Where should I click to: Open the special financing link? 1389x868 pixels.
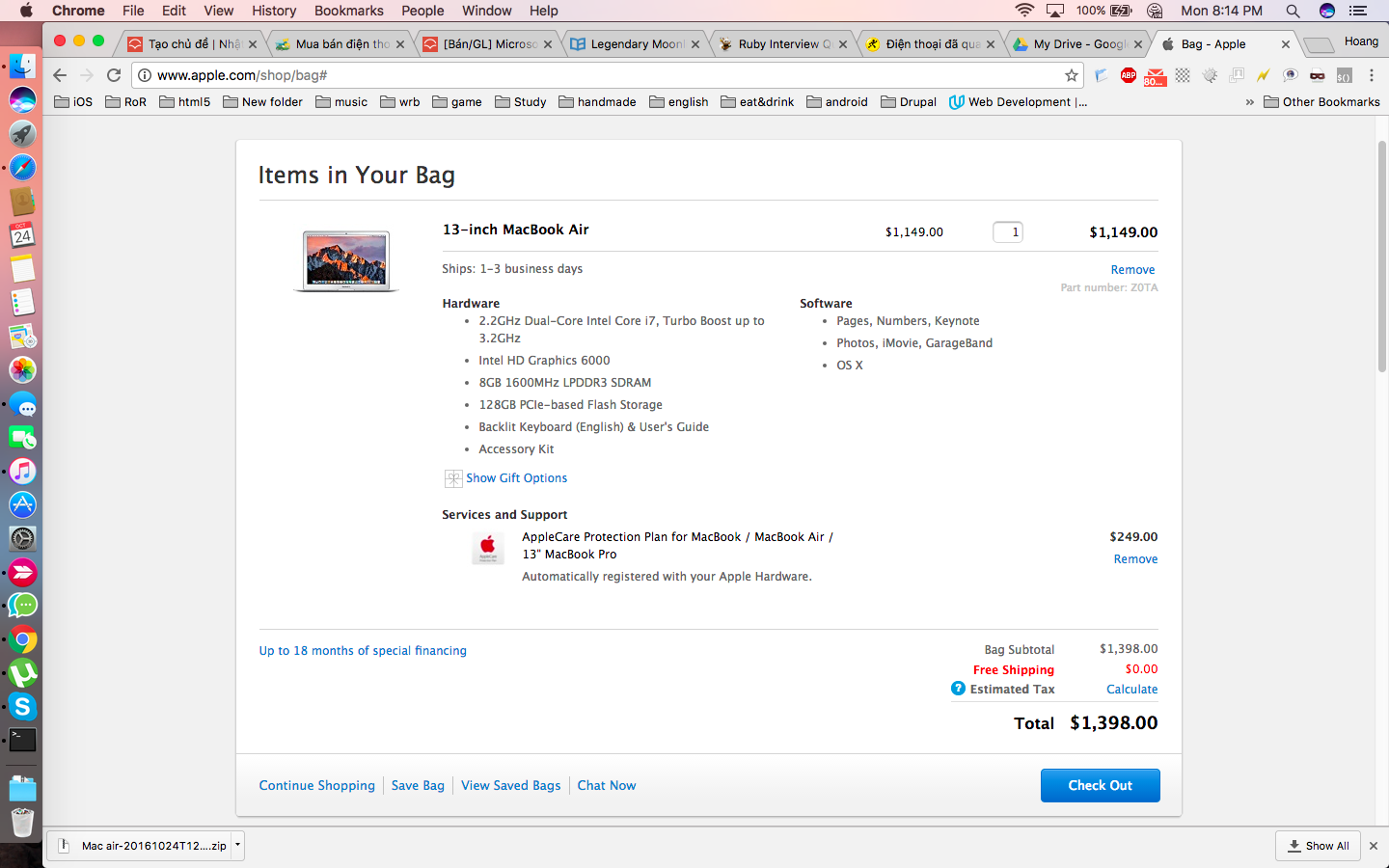(363, 651)
